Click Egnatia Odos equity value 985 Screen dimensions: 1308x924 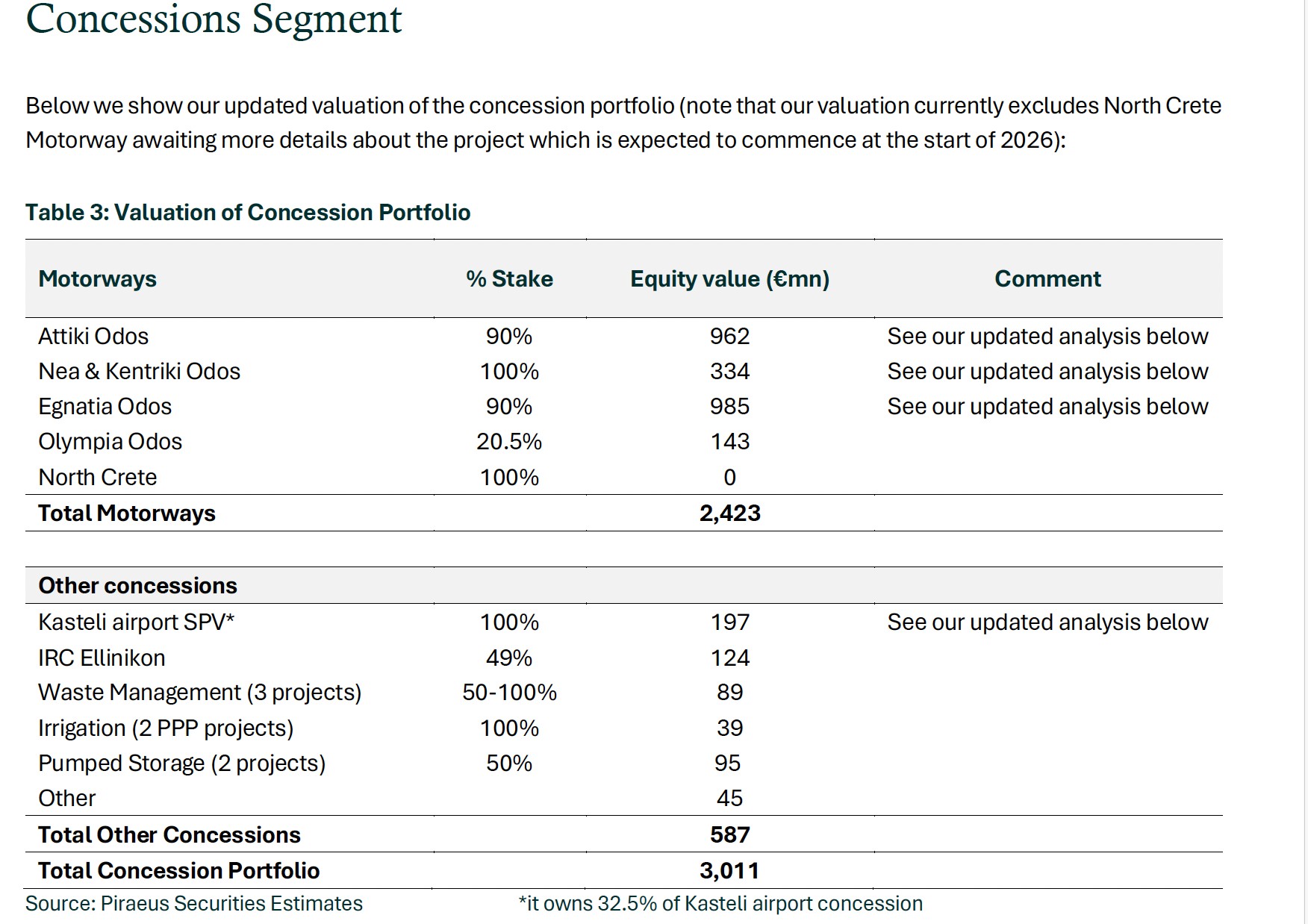coord(729,407)
